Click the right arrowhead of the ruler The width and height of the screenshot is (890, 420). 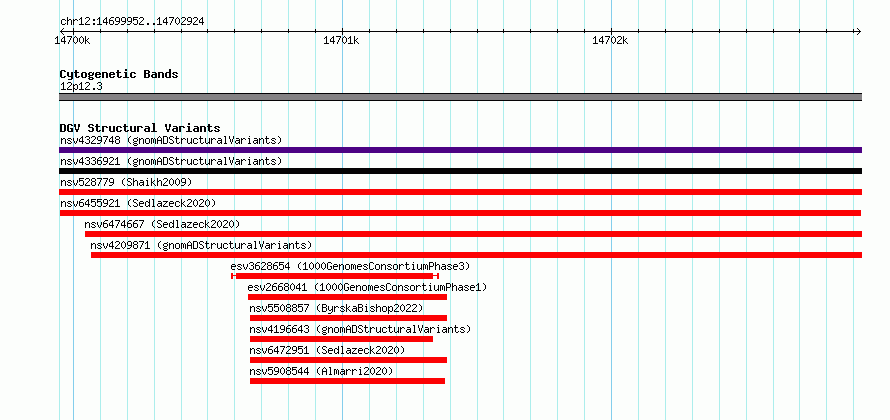click(x=858, y=31)
